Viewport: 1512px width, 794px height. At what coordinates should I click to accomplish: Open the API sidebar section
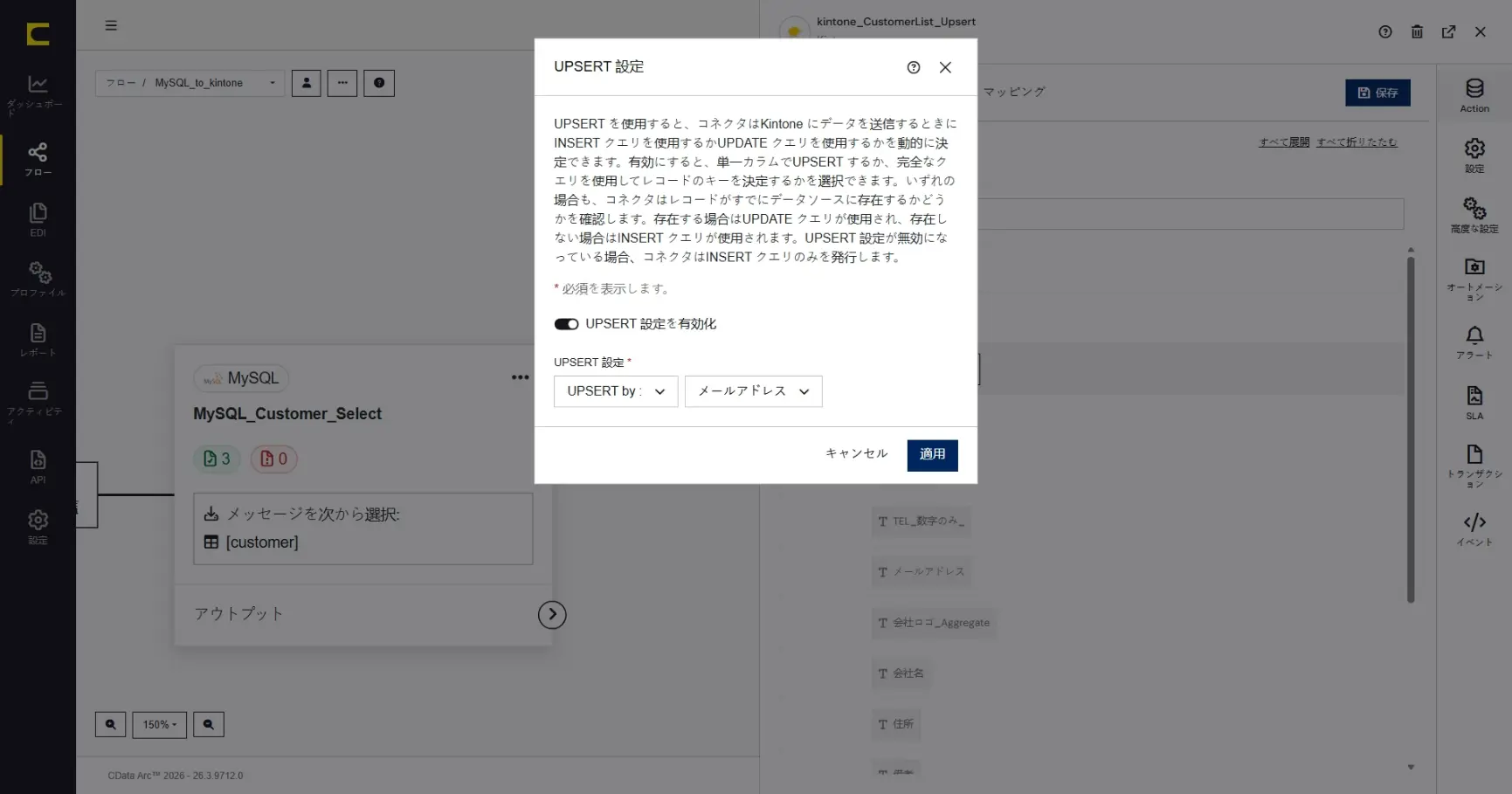tap(38, 466)
